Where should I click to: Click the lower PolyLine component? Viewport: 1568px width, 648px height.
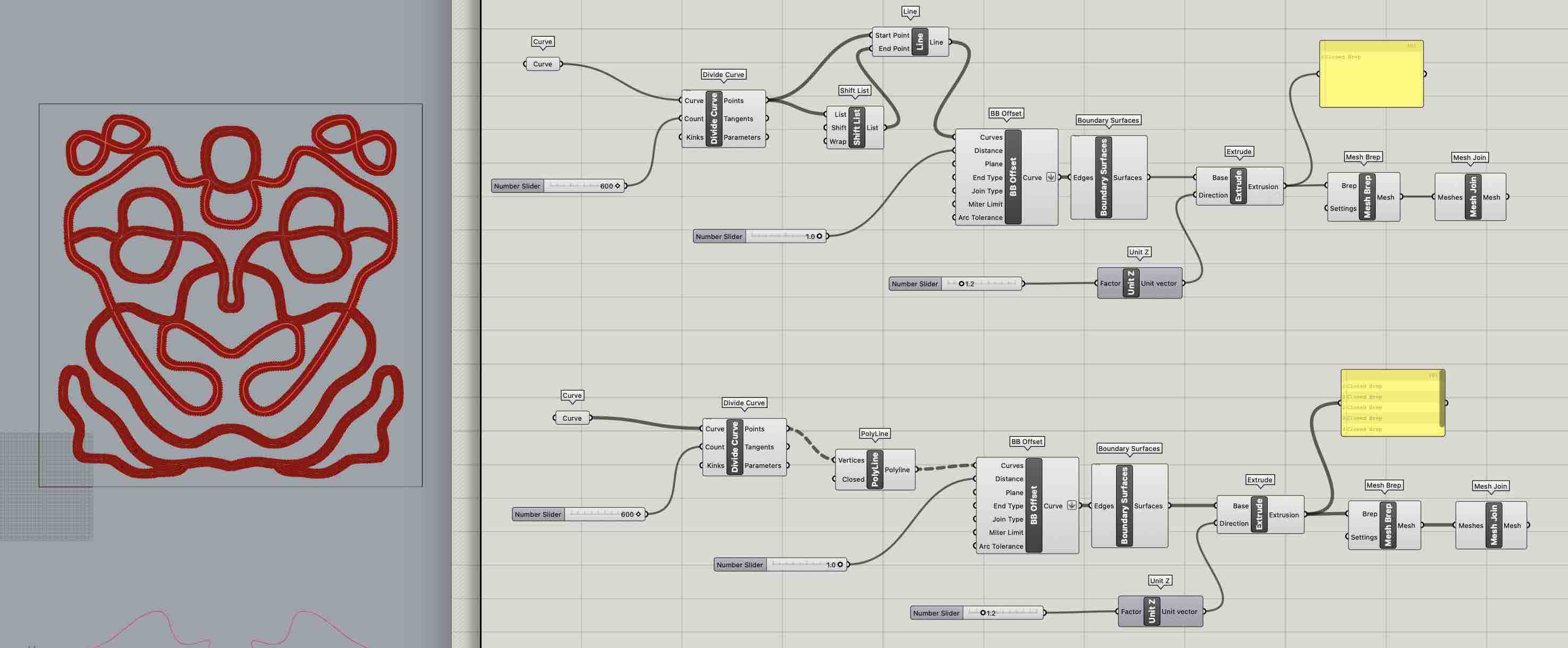coord(875,469)
